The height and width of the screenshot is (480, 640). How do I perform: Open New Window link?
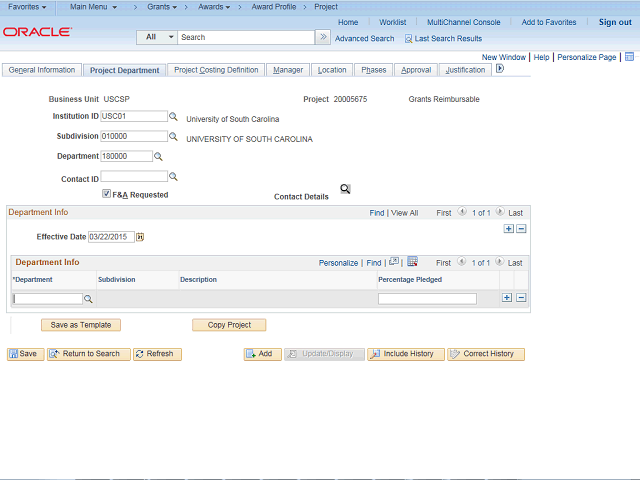[x=504, y=57]
